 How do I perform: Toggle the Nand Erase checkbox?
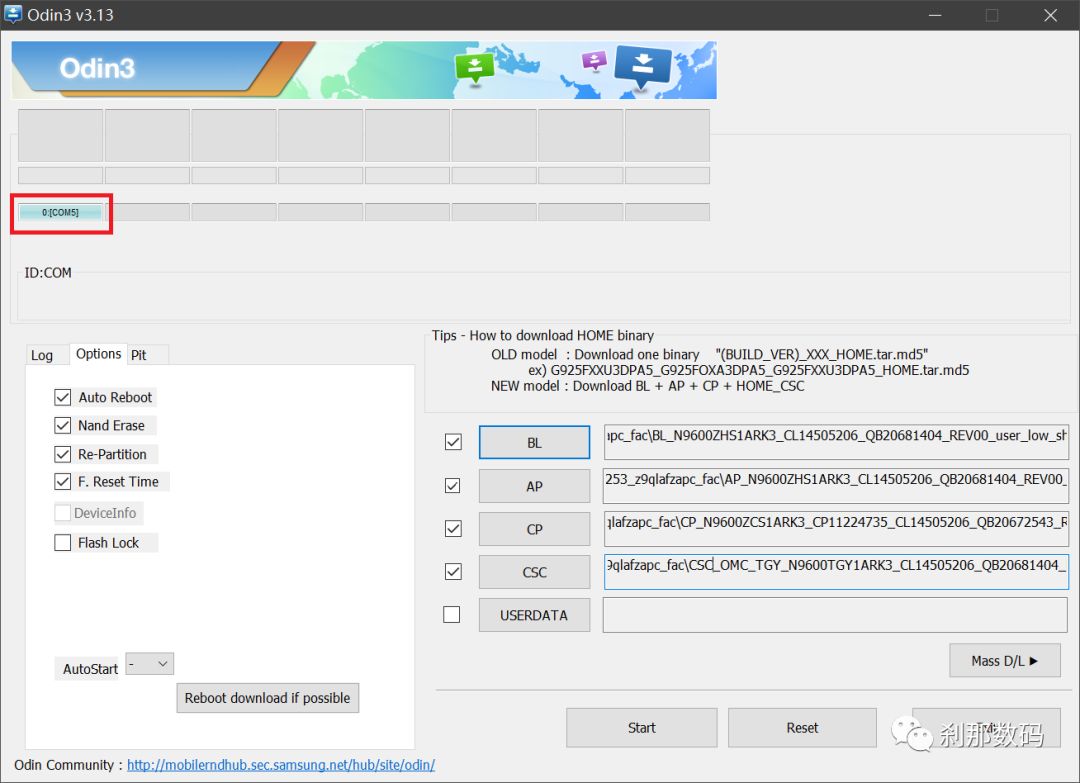click(x=63, y=425)
